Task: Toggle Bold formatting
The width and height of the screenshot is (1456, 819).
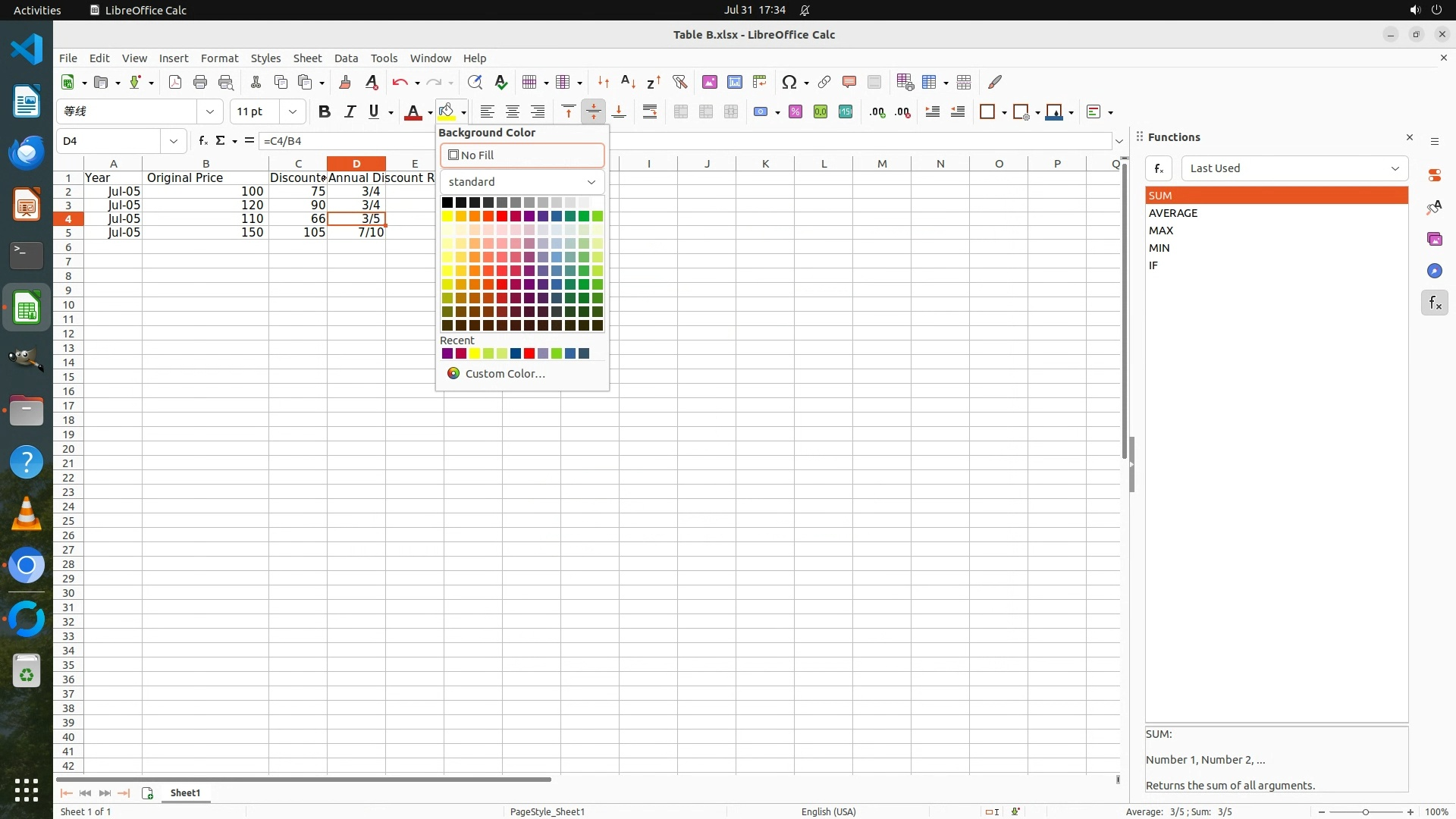Action: (325, 111)
